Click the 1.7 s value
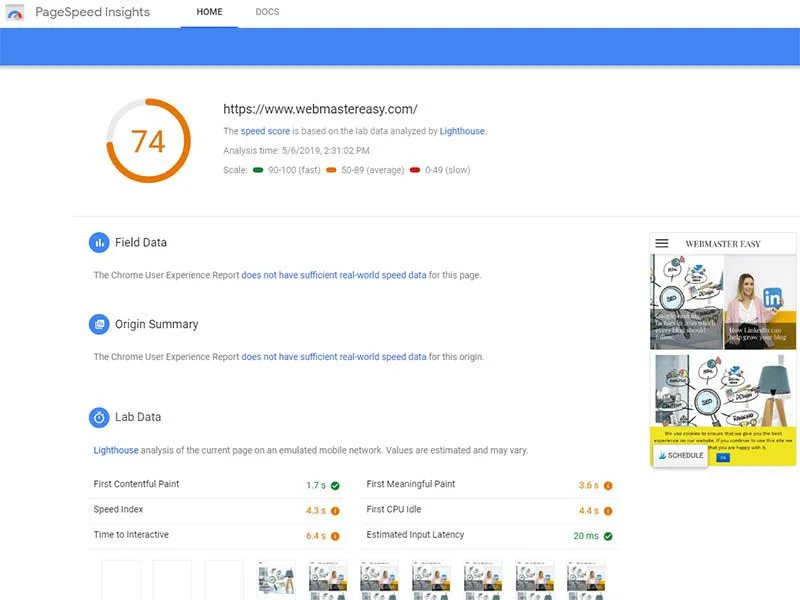 point(316,485)
